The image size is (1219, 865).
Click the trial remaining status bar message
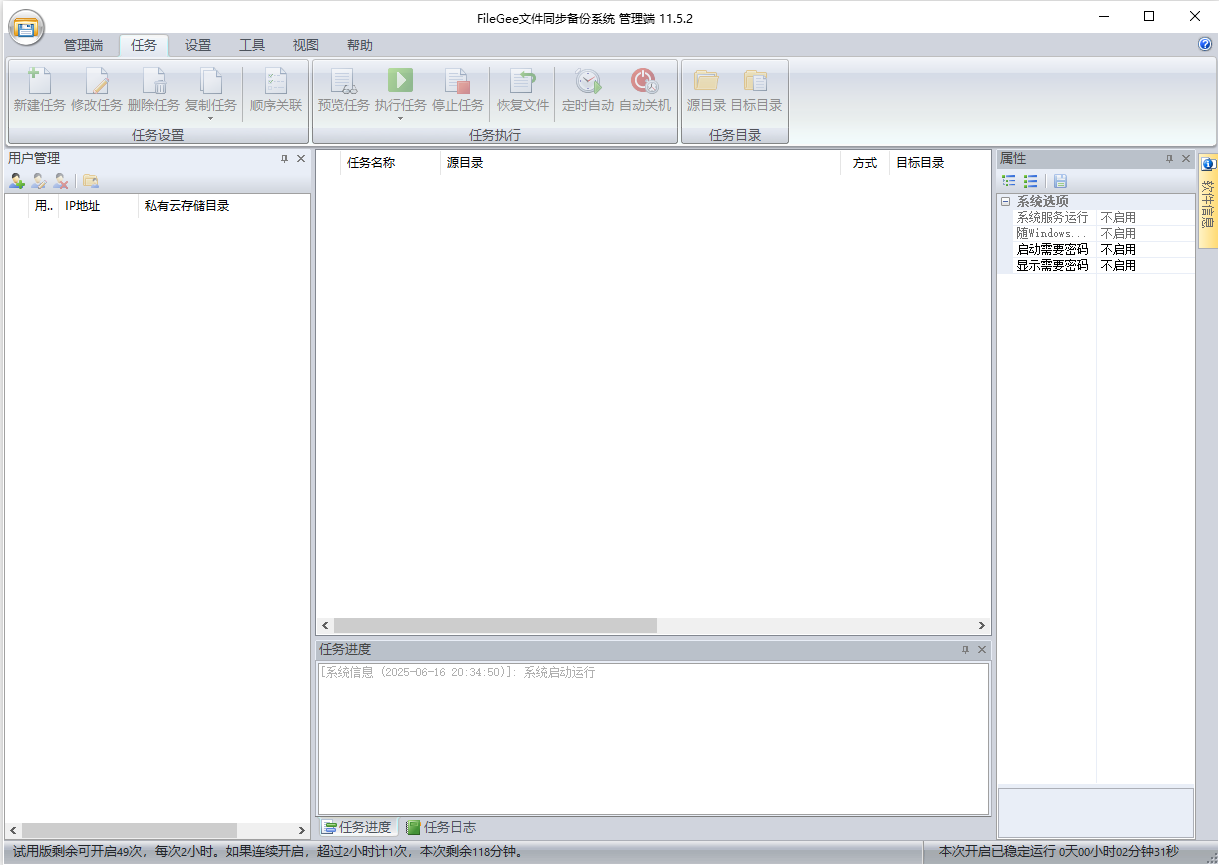[268, 852]
